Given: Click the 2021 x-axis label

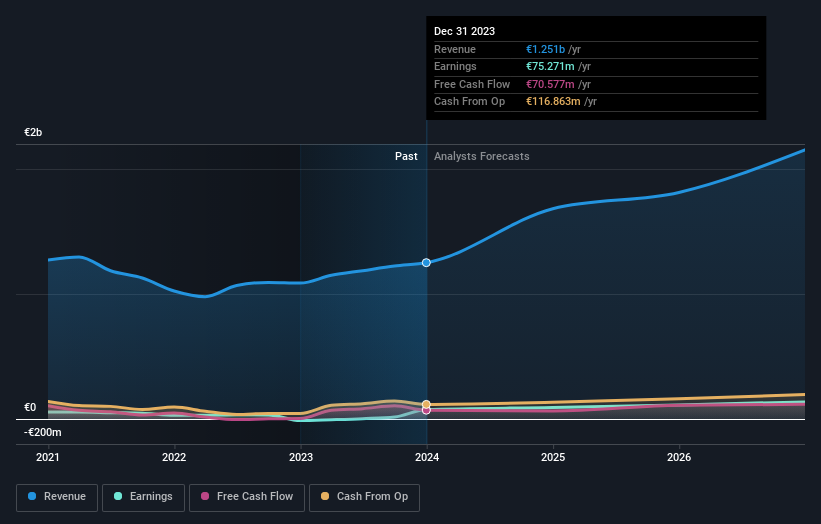Looking at the screenshot, I should [x=48, y=457].
